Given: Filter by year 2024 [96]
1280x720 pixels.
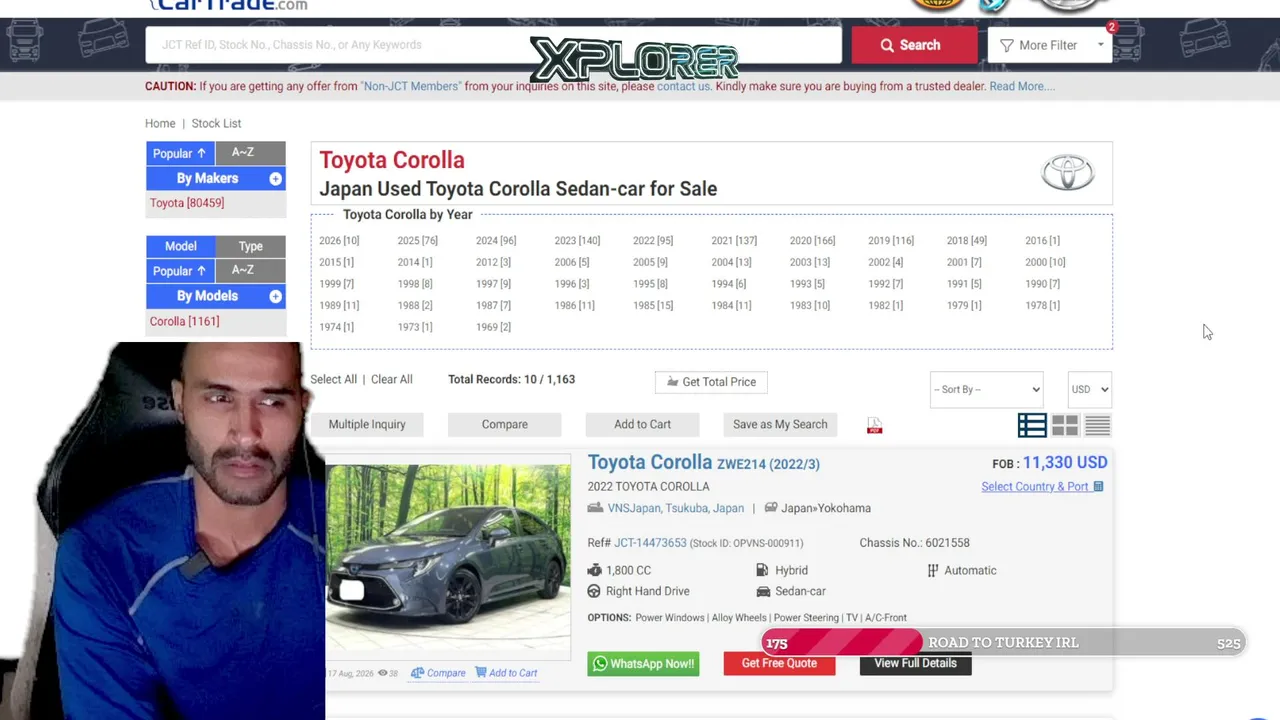Looking at the screenshot, I should pyautogui.click(x=496, y=241).
